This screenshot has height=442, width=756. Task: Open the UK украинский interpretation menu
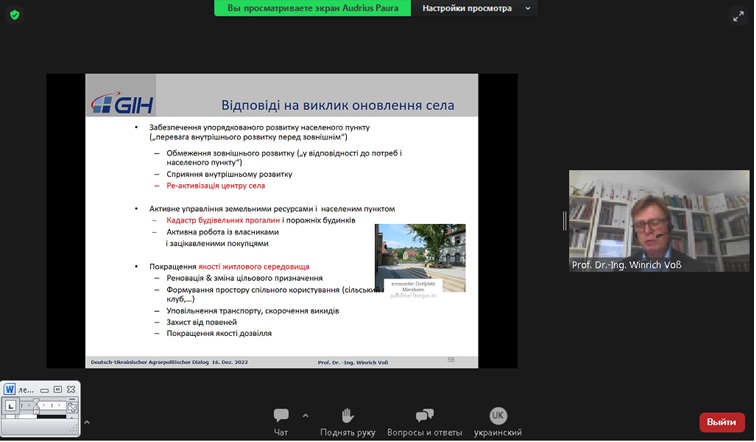pyautogui.click(x=498, y=422)
